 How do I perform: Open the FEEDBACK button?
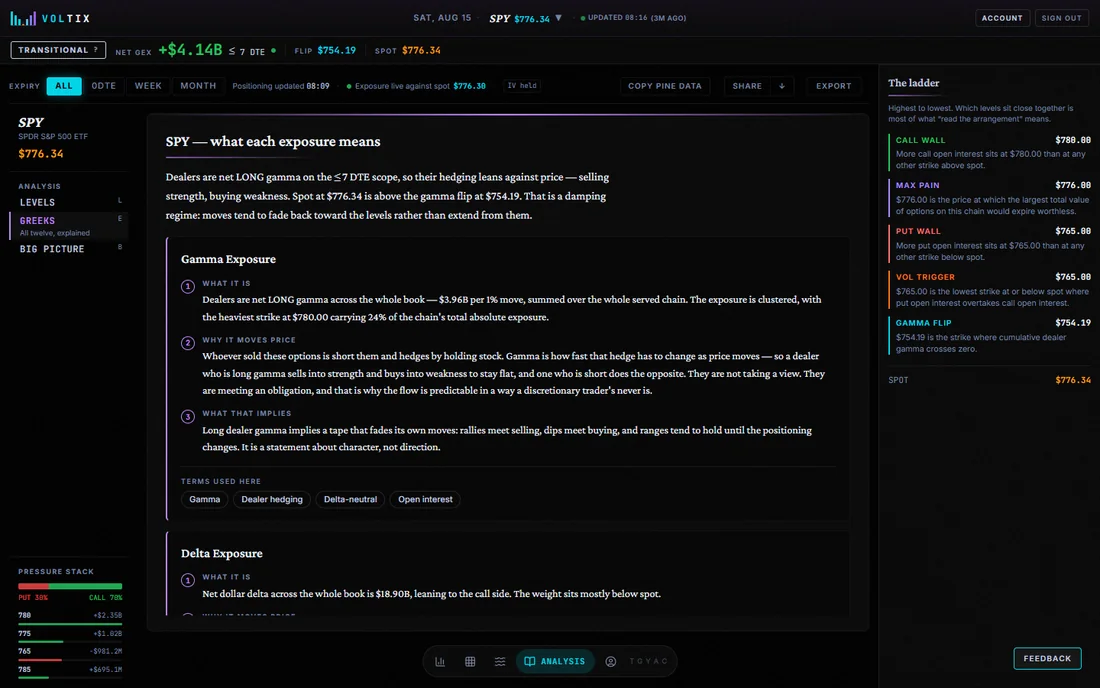[x=1047, y=659]
